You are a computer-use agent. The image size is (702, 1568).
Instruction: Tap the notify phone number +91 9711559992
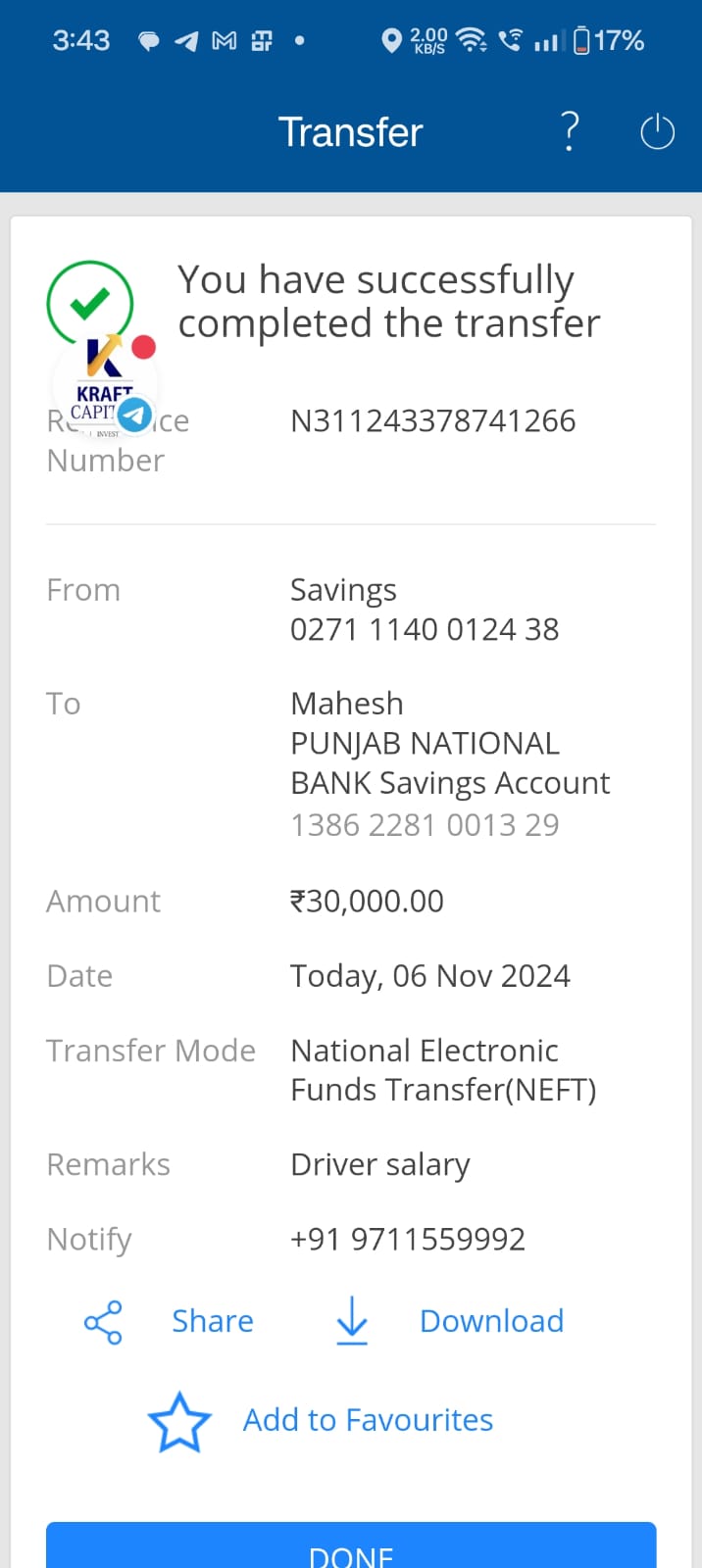pos(408,1240)
